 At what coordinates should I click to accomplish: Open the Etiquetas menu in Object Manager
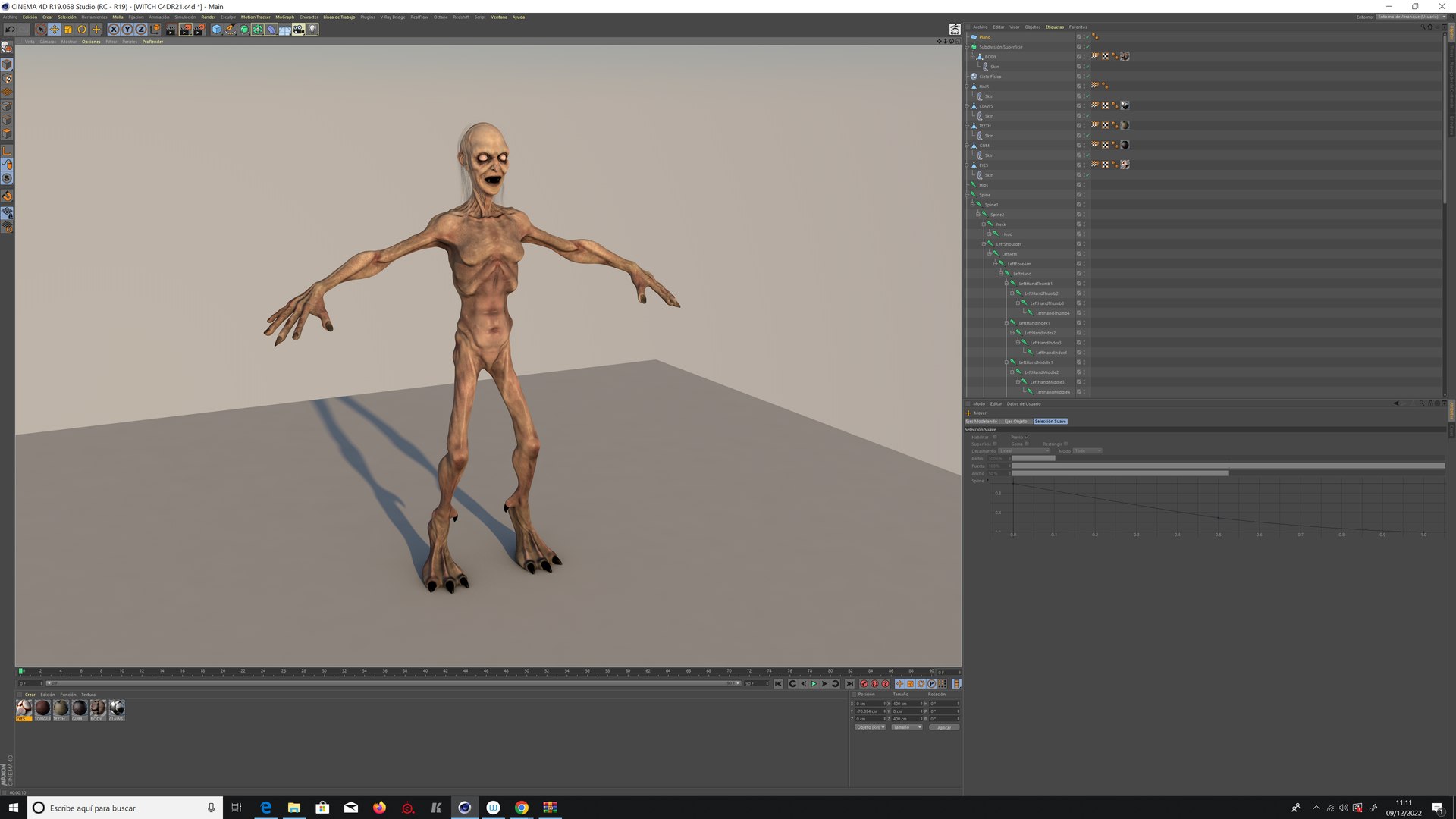pos(1054,27)
